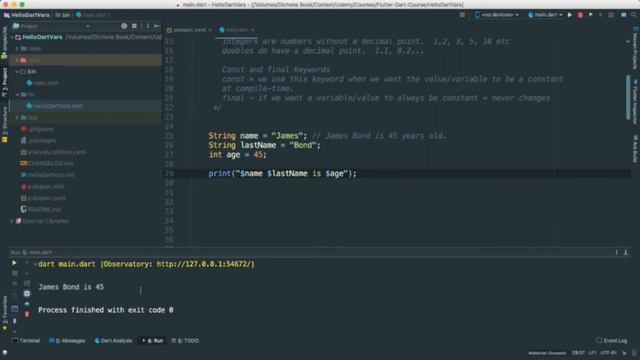Open the main.dart run configuration dropdown
The image size is (640, 360).
(545, 15)
